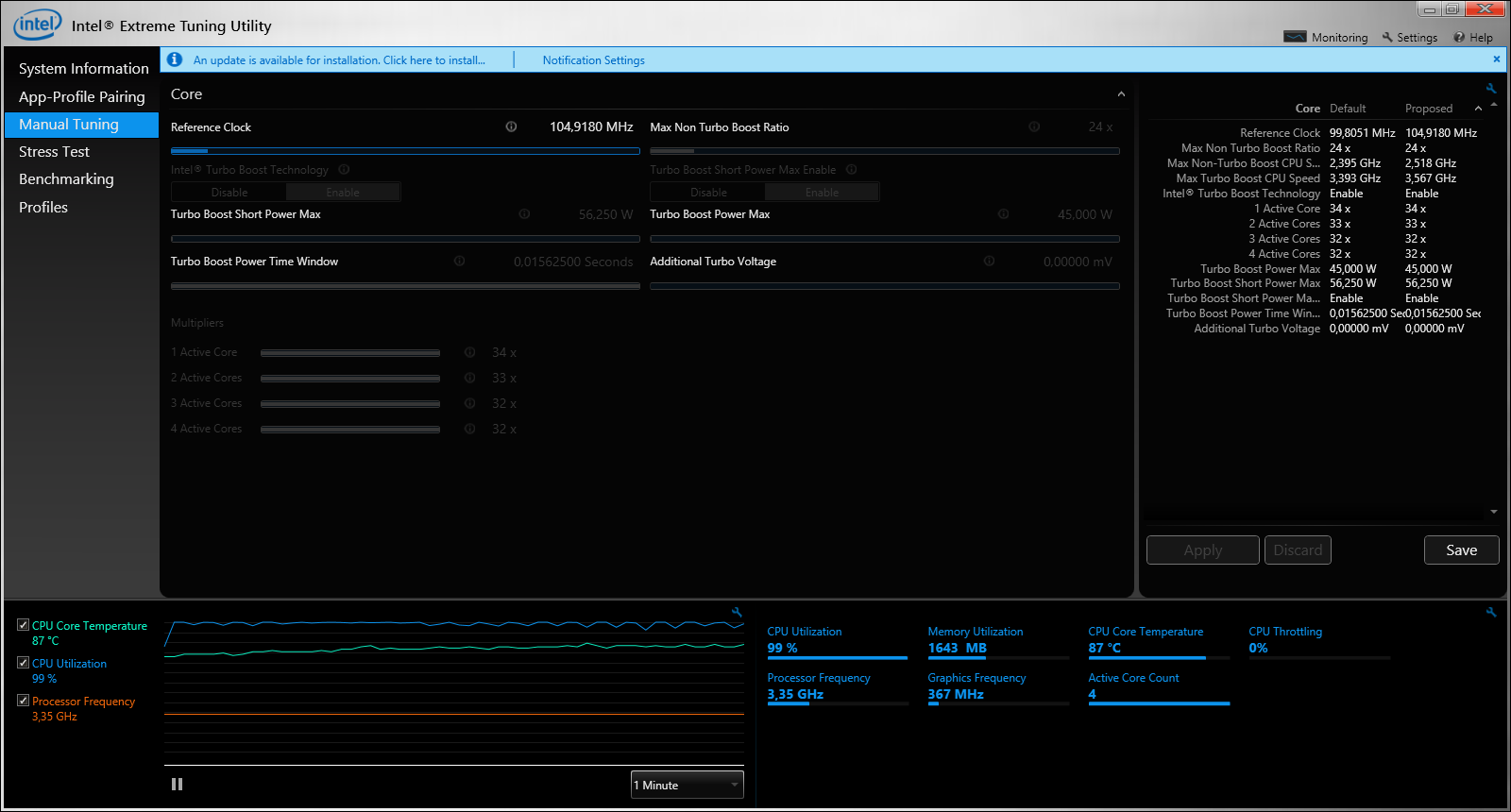Click the summary panel scroll up arrow
The image size is (1511, 812).
pyautogui.click(x=1494, y=105)
